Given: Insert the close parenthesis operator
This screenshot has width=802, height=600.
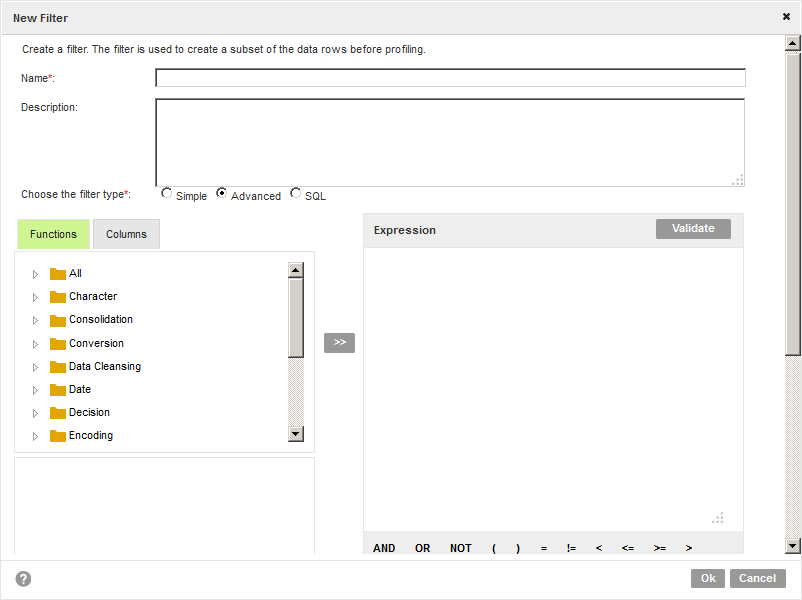Looking at the screenshot, I should [x=518, y=548].
